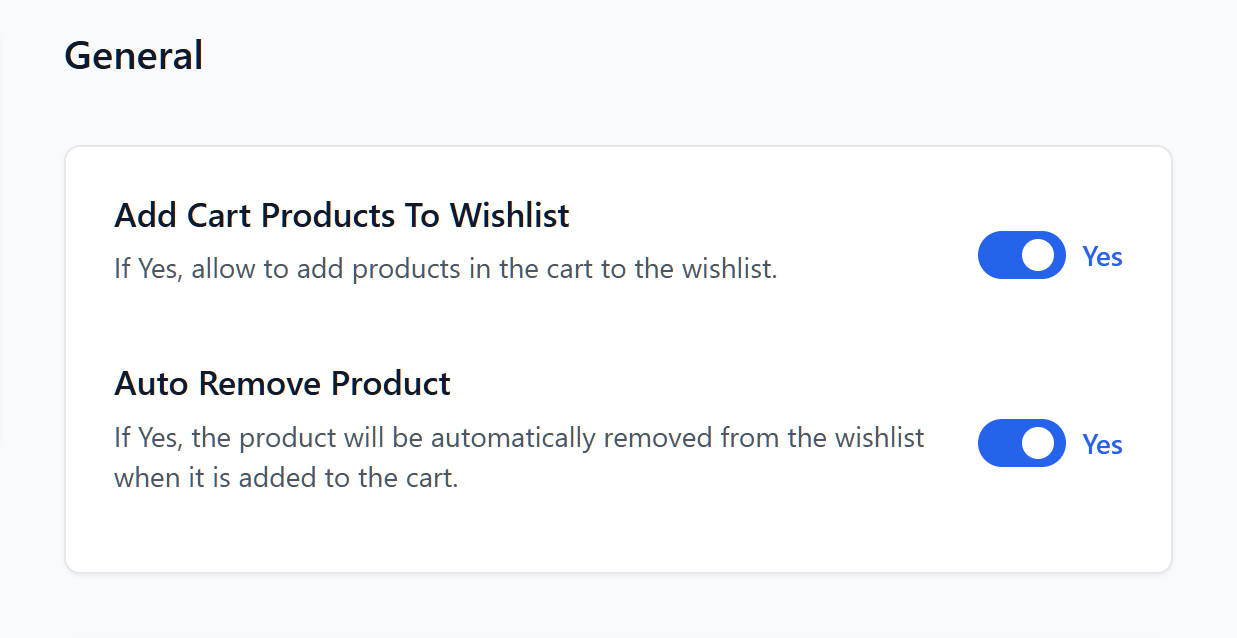Click the Add Cart Products To Wishlist title
The width and height of the screenshot is (1237, 638).
(x=341, y=215)
